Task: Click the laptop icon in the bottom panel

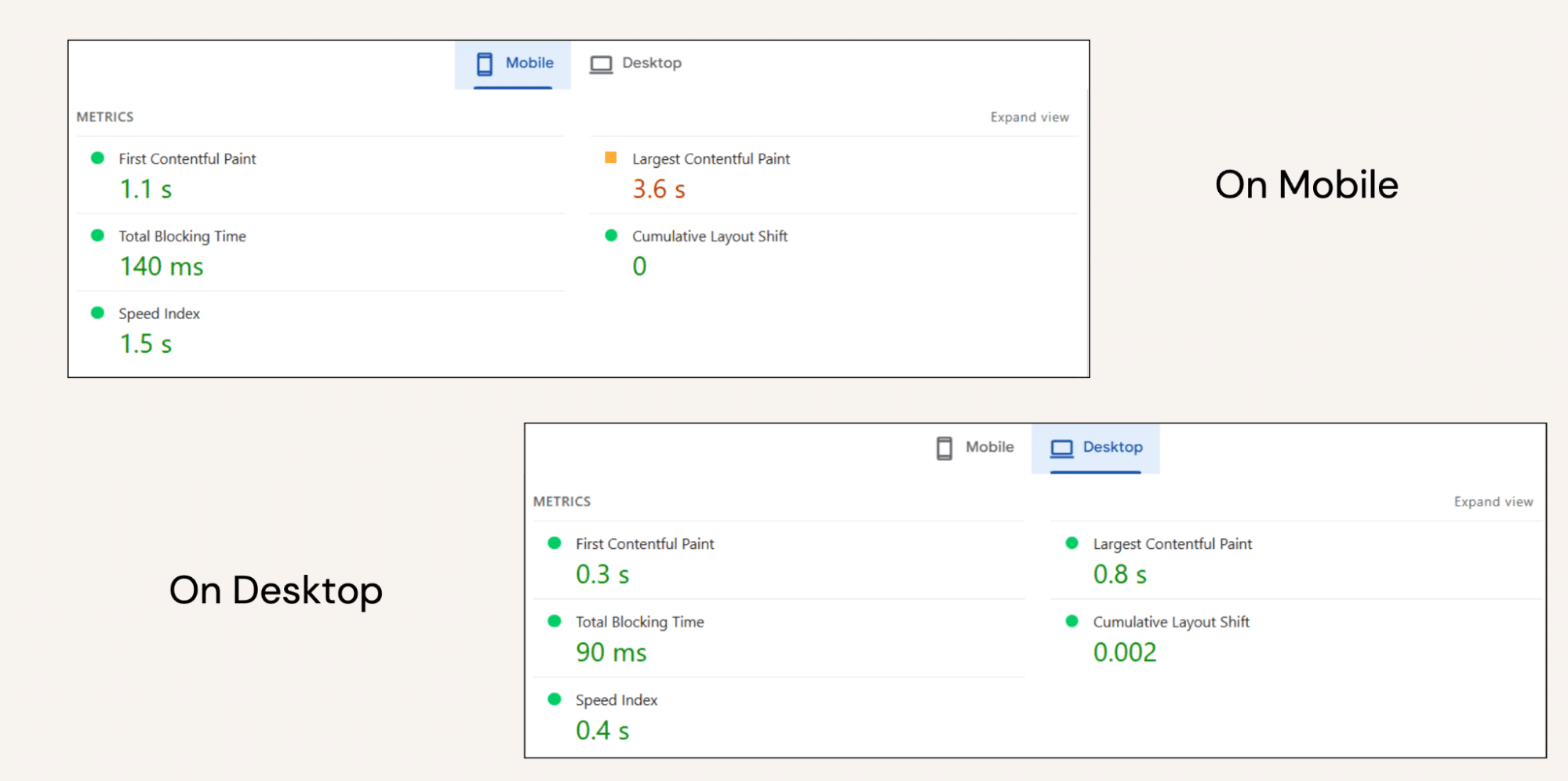Action: [1061, 448]
